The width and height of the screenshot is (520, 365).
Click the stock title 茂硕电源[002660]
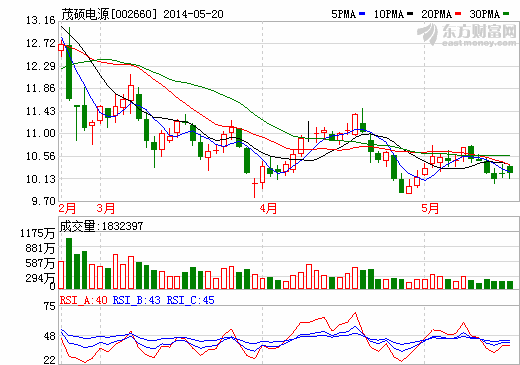coord(109,14)
